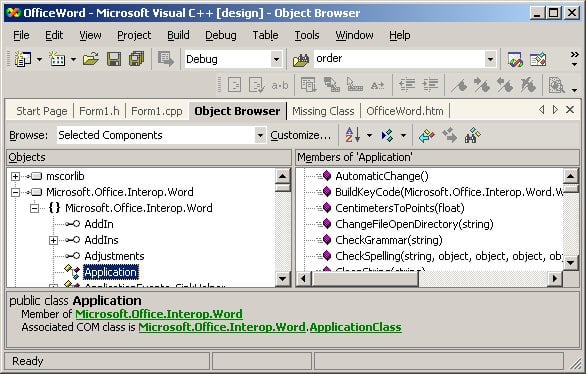The image size is (586, 374).
Task: Open the File menu
Action: click(x=21, y=35)
